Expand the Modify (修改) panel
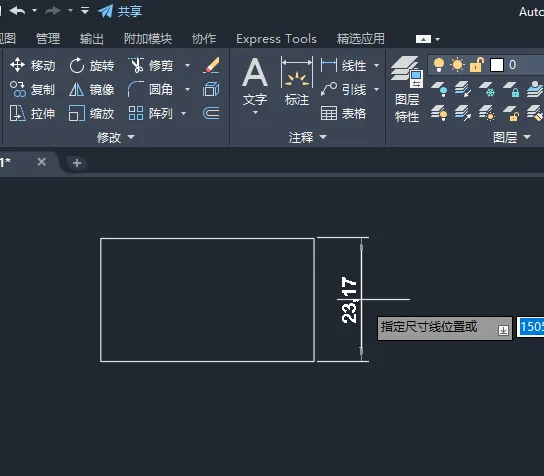 (x=116, y=137)
